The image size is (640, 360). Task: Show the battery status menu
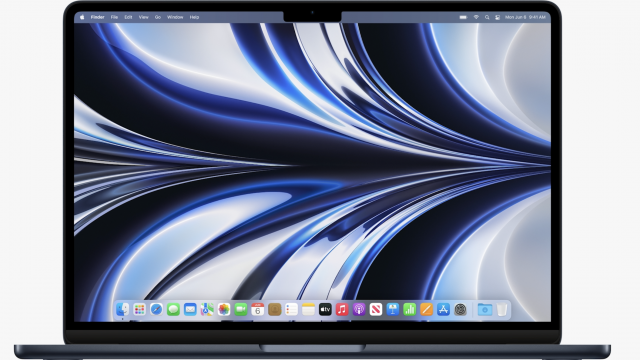point(463,17)
